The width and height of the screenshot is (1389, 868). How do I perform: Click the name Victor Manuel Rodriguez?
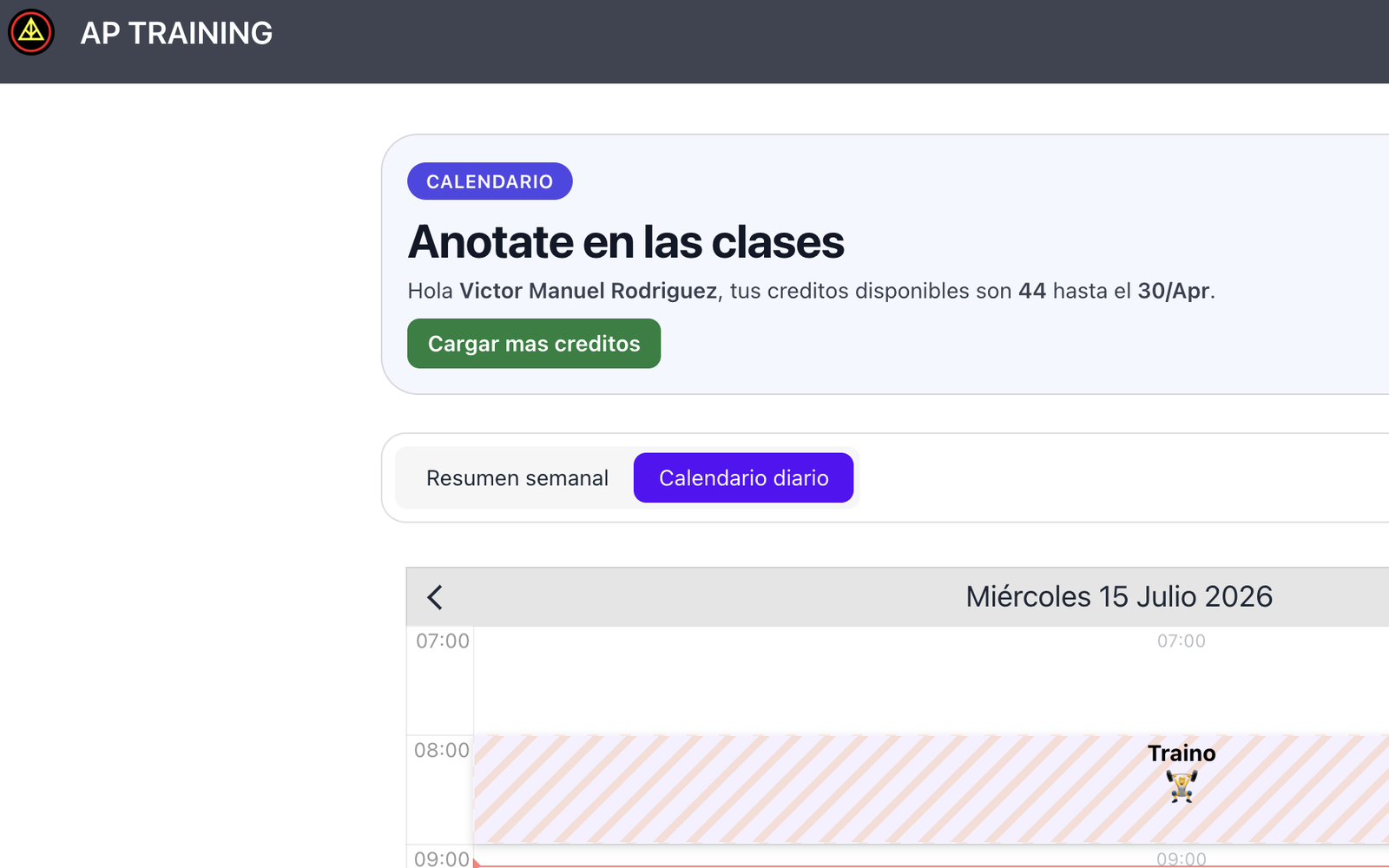[x=589, y=291]
